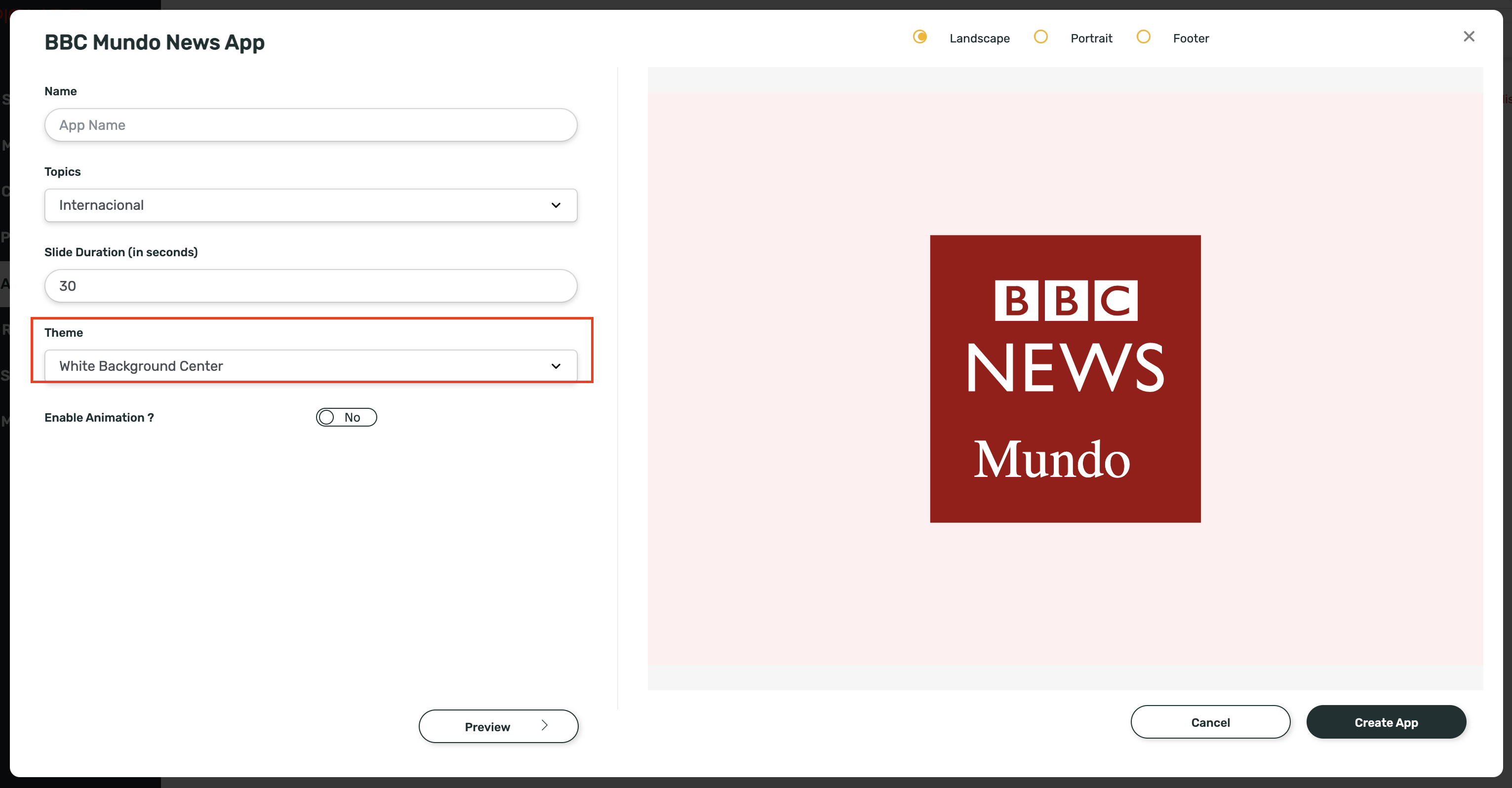Select the Landscape orientation radio button
The height and width of the screenshot is (788, 1512).
[920, 37]
